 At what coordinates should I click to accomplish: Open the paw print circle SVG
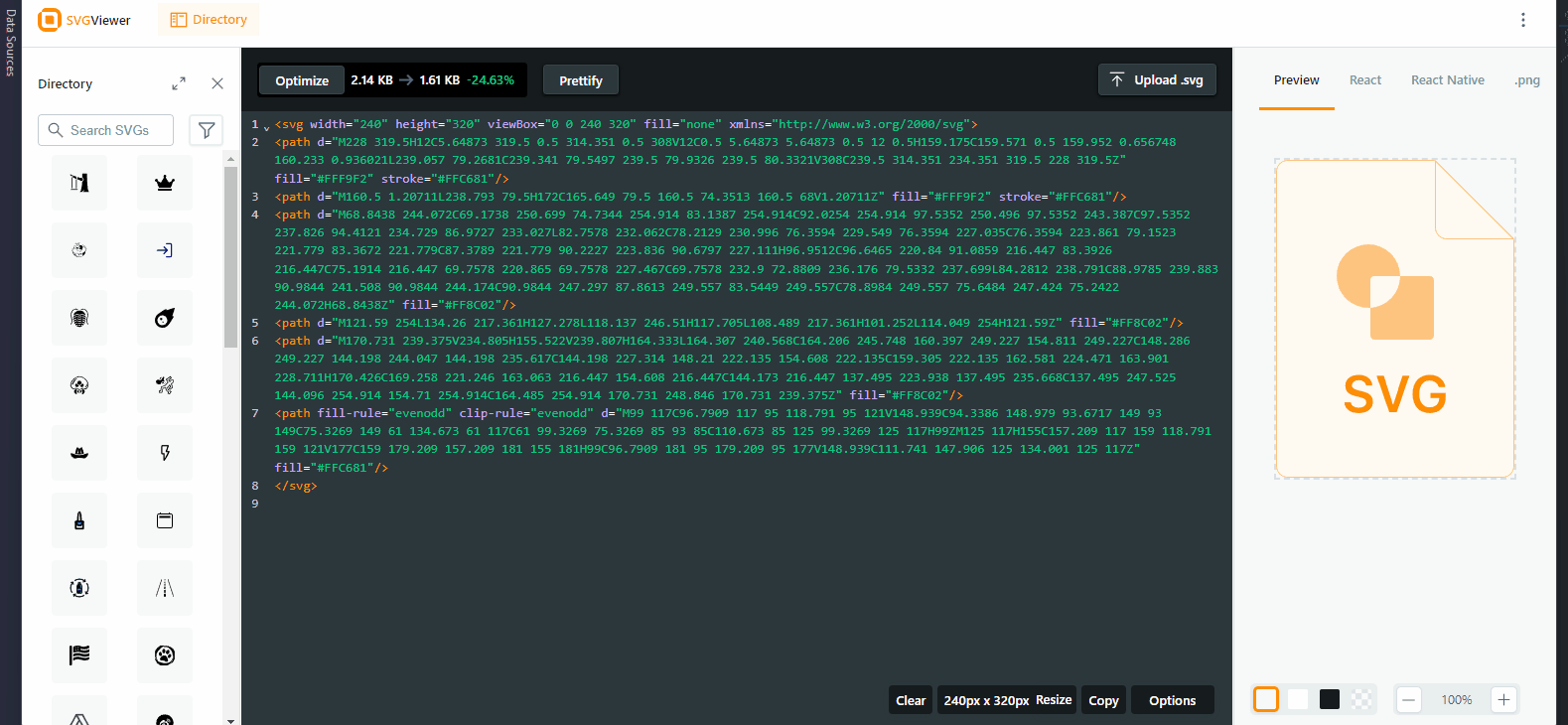pyautogui.click(x=165, y=655)
